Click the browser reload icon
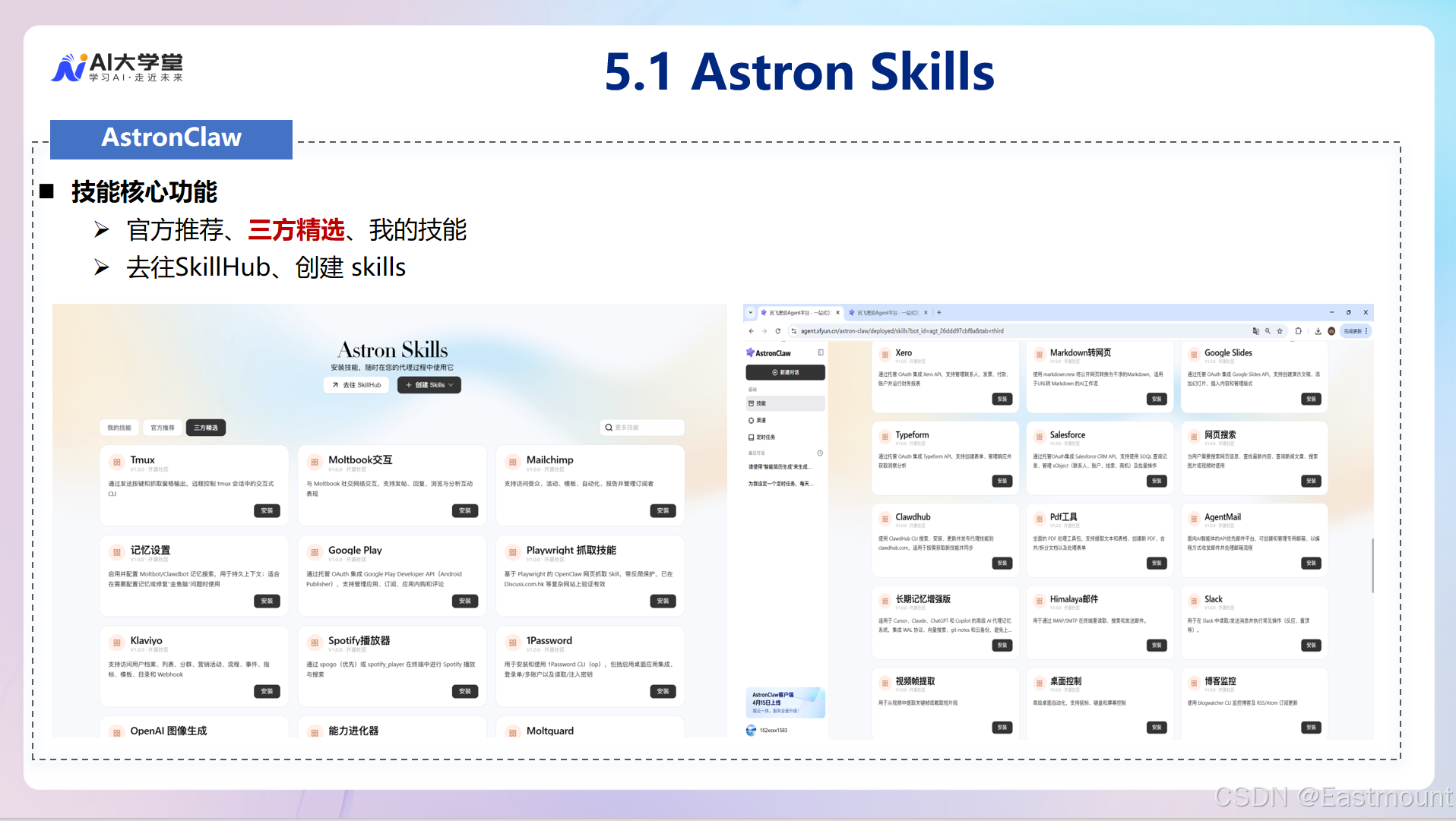 tap(777, 331)
